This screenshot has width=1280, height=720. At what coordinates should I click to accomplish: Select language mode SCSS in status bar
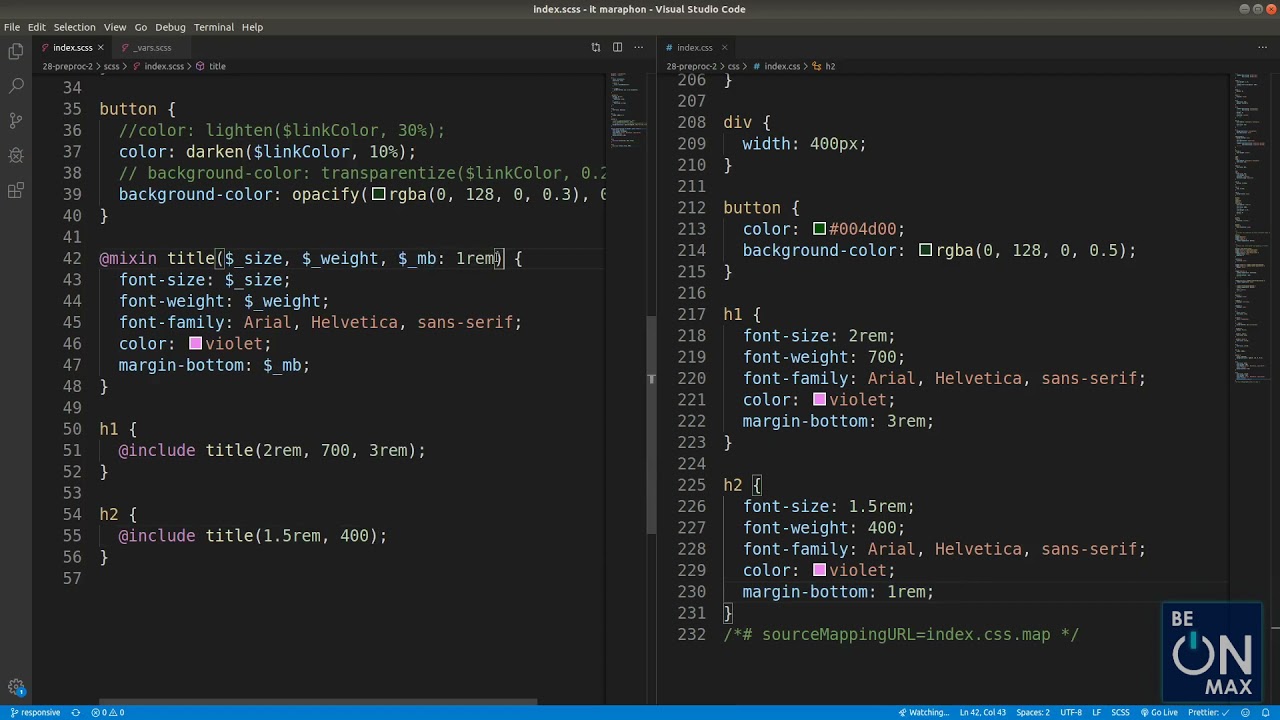1120,712
